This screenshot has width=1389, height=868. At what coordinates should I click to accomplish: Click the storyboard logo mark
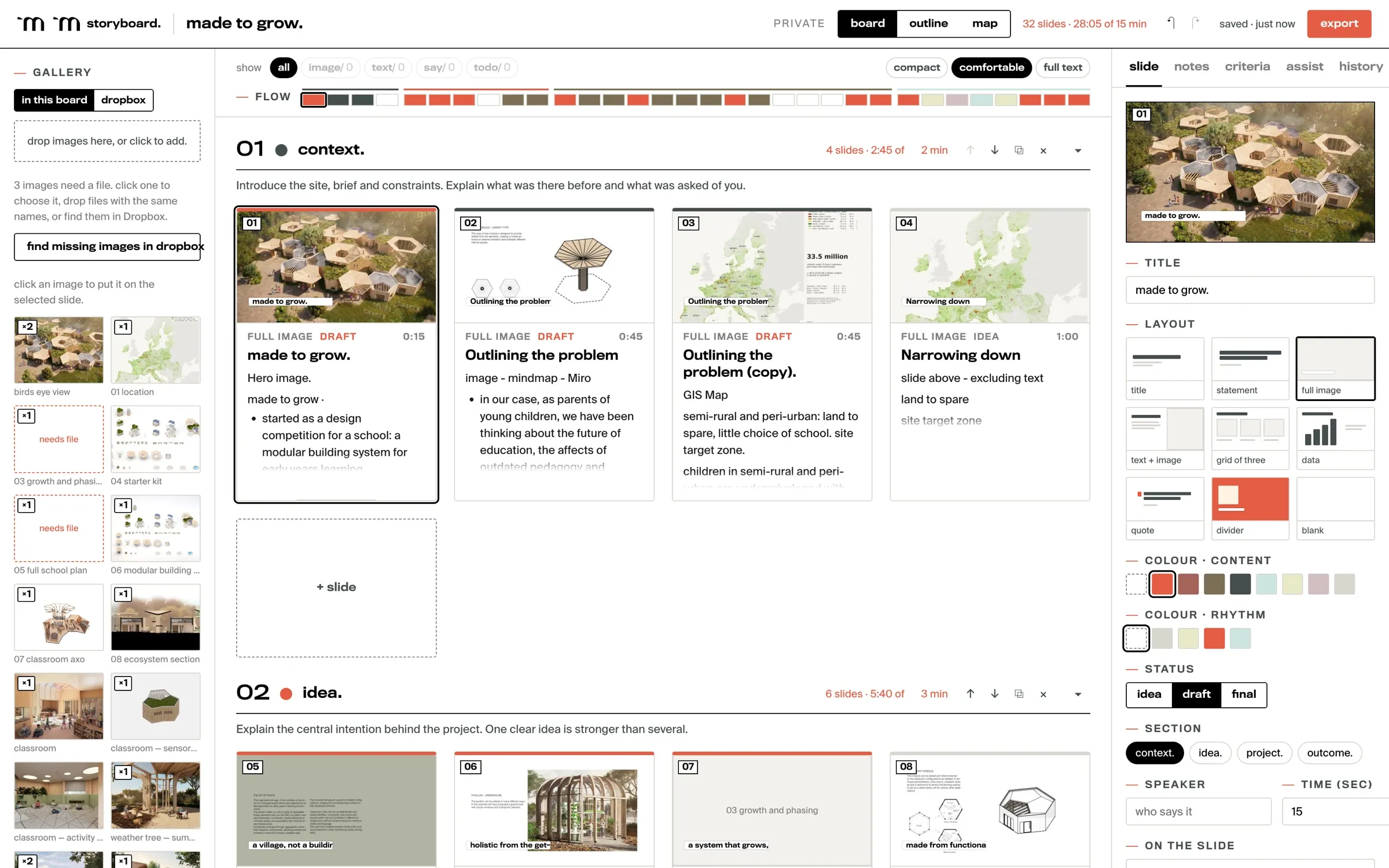click(49, 23)
